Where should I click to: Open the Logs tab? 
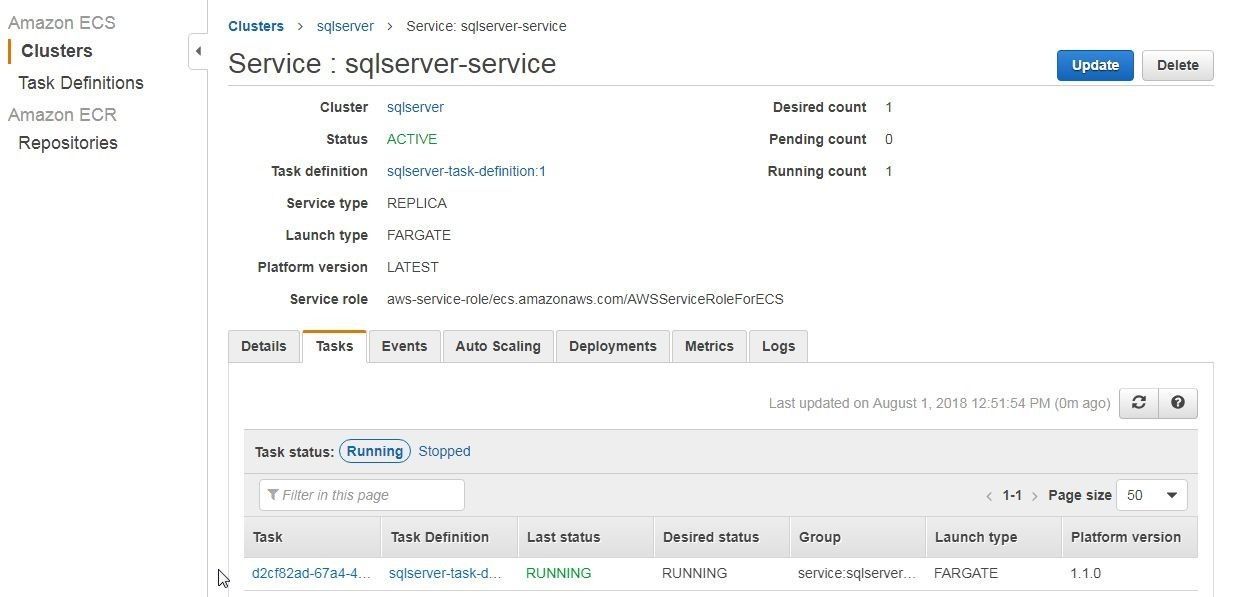coord(778,346)
